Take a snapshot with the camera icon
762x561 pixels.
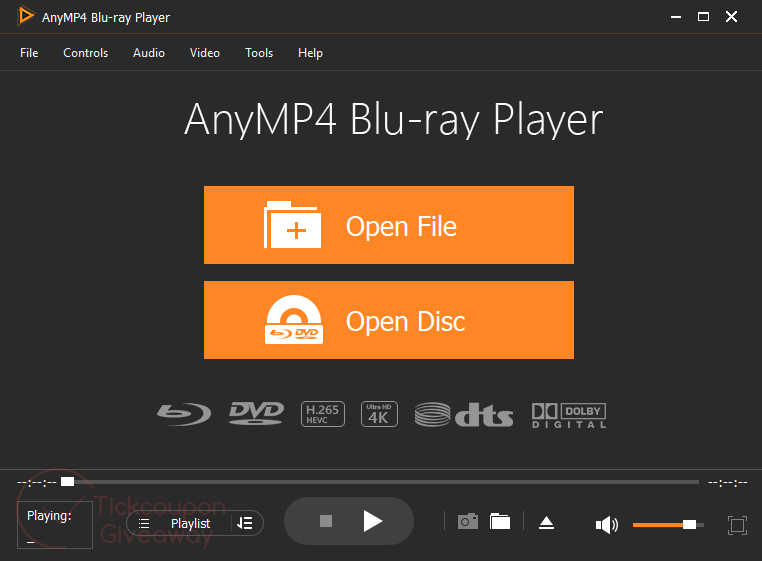point(468,522)
